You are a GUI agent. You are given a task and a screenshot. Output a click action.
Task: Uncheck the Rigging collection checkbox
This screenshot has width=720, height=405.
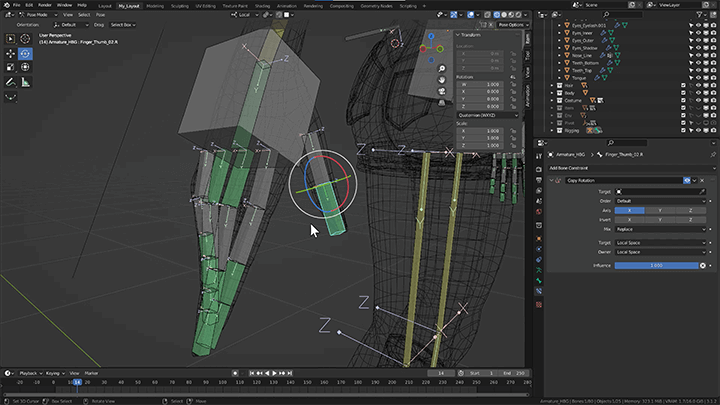pyautogui.click(x=683, y=130)
